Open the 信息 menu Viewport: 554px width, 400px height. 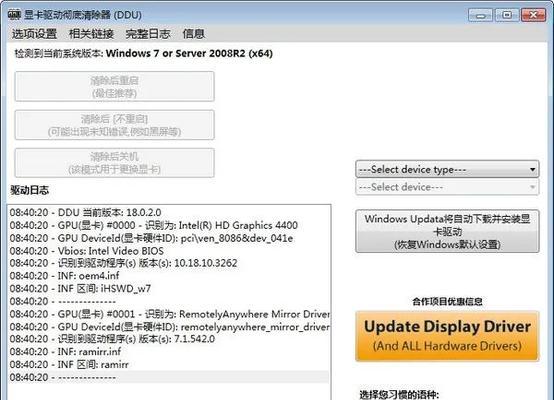[x=193, y=34]
